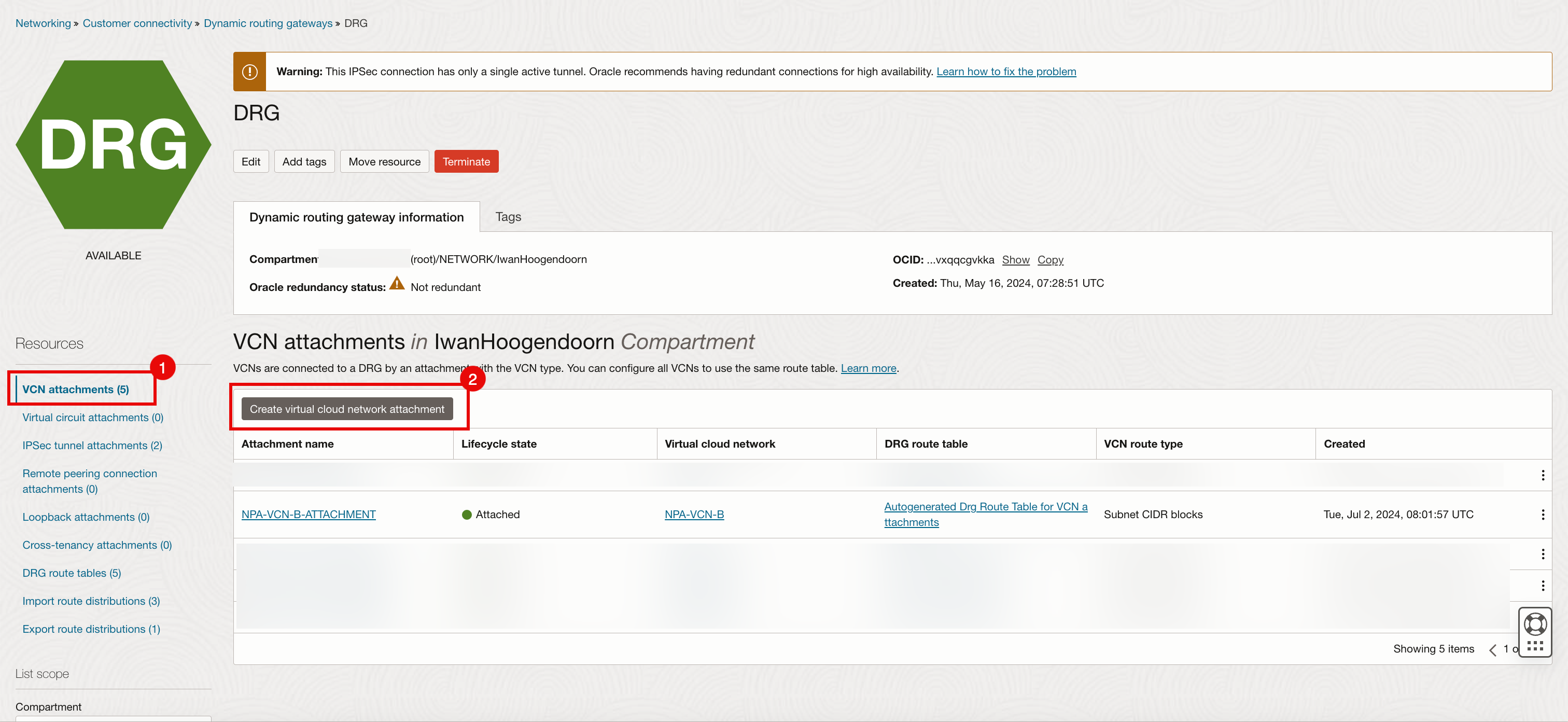
Task: Click the help lifebuoy icon
Action: point(1534,624)
